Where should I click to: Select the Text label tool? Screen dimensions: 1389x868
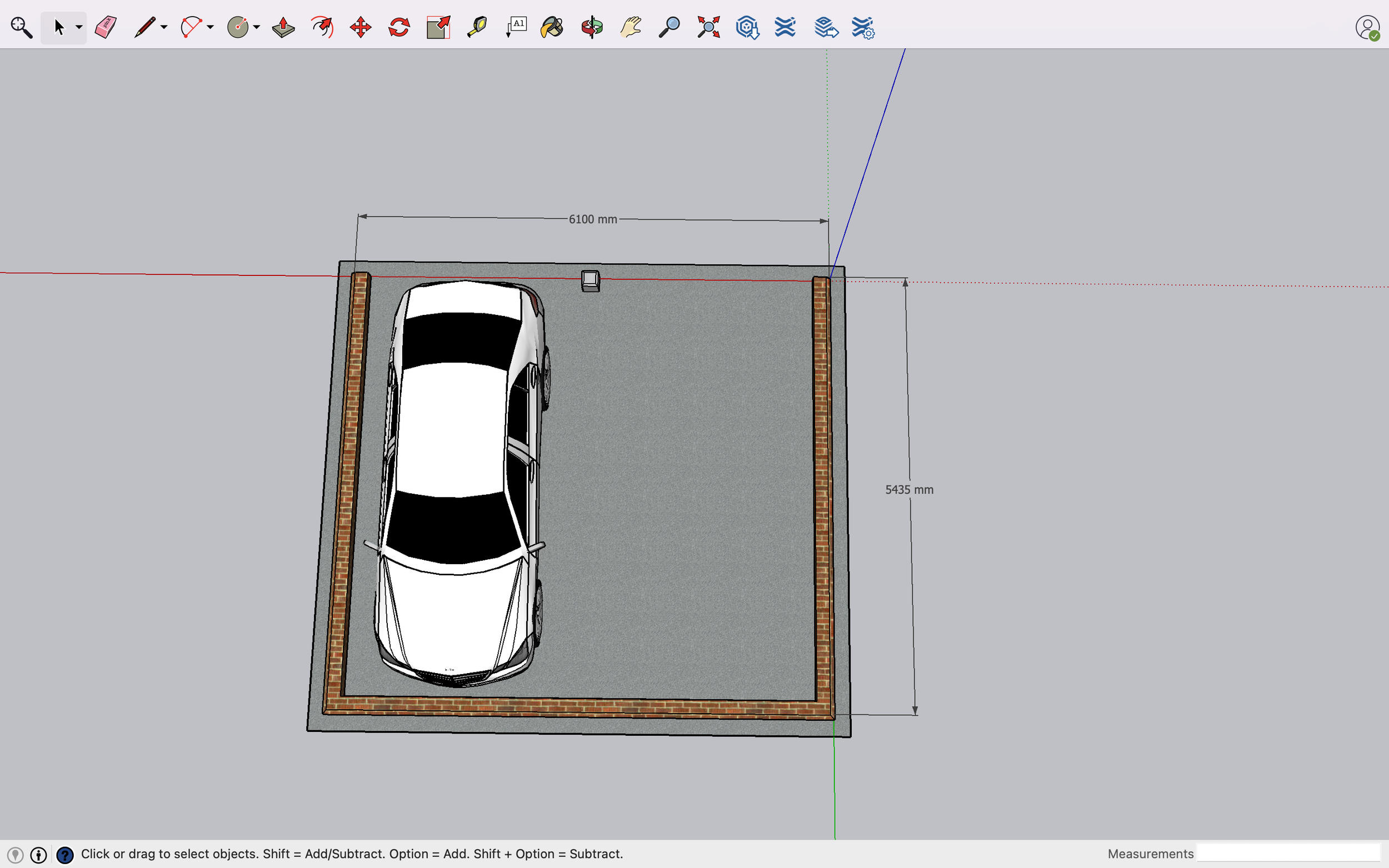[516, 27]
